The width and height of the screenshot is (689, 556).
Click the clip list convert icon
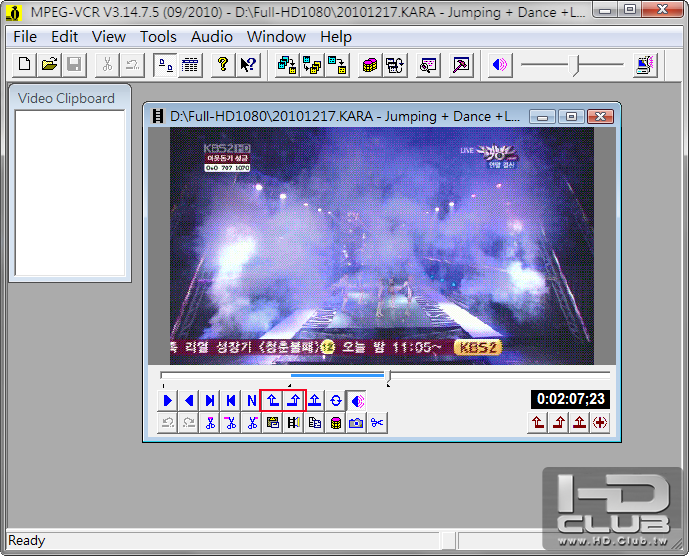pyautogui.click(x=395, y=65)
